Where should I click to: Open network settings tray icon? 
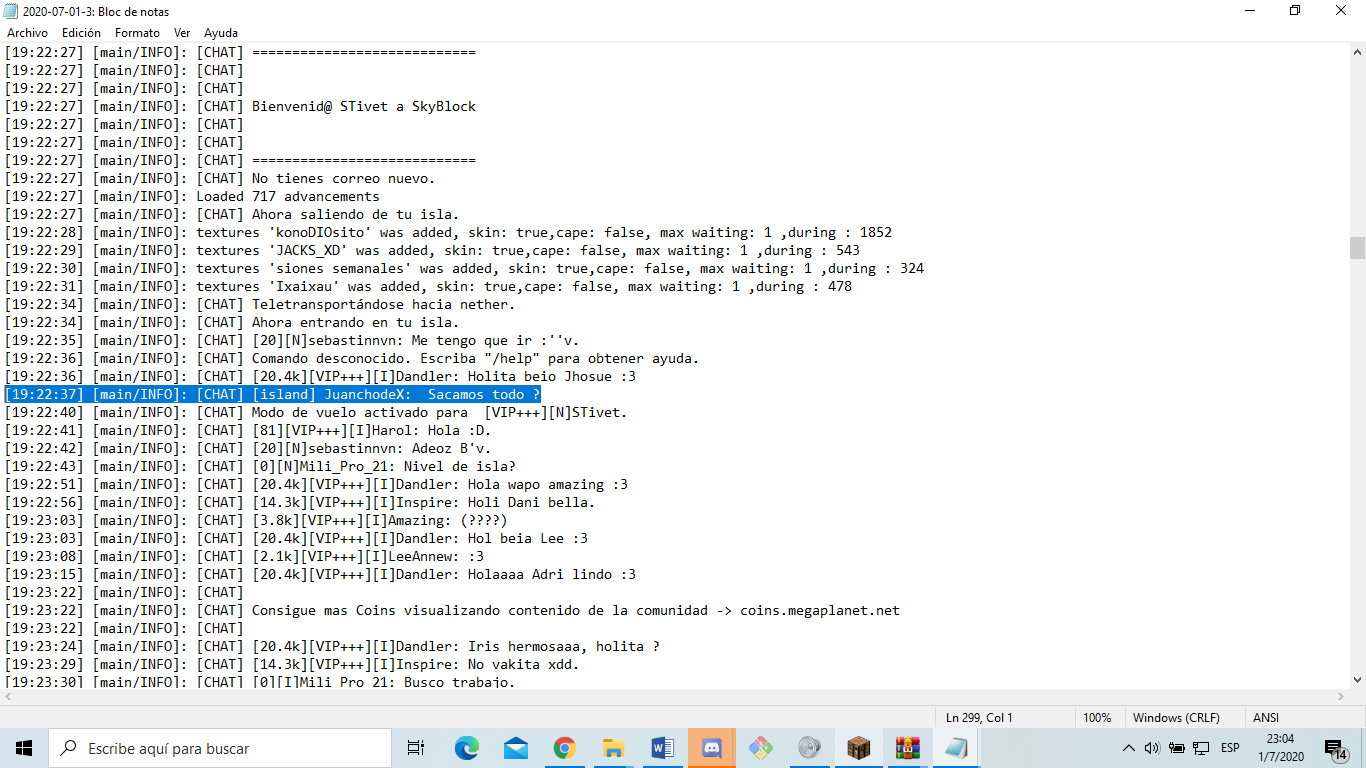tap(1201, 748)
